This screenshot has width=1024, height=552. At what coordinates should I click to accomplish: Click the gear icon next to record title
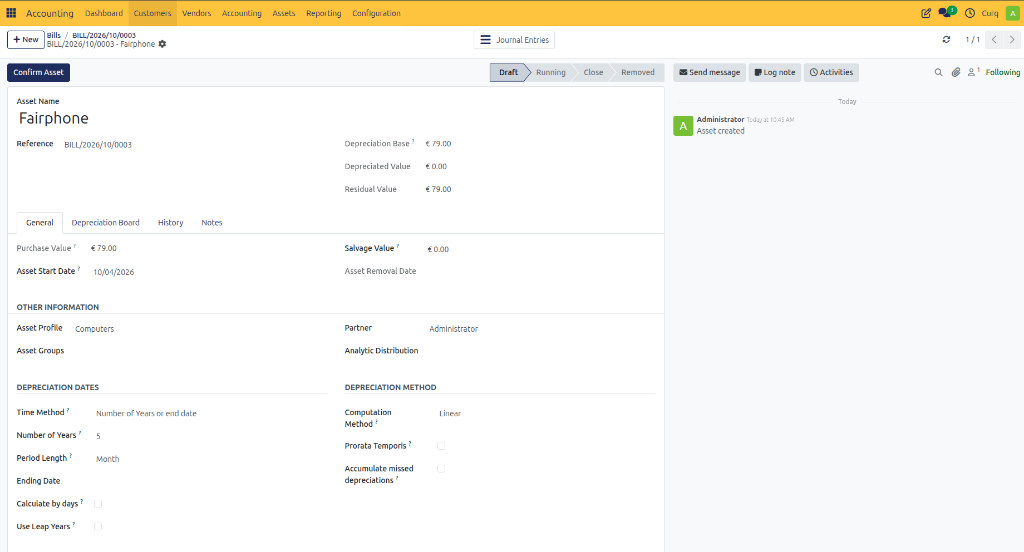[x=163, y=44]
